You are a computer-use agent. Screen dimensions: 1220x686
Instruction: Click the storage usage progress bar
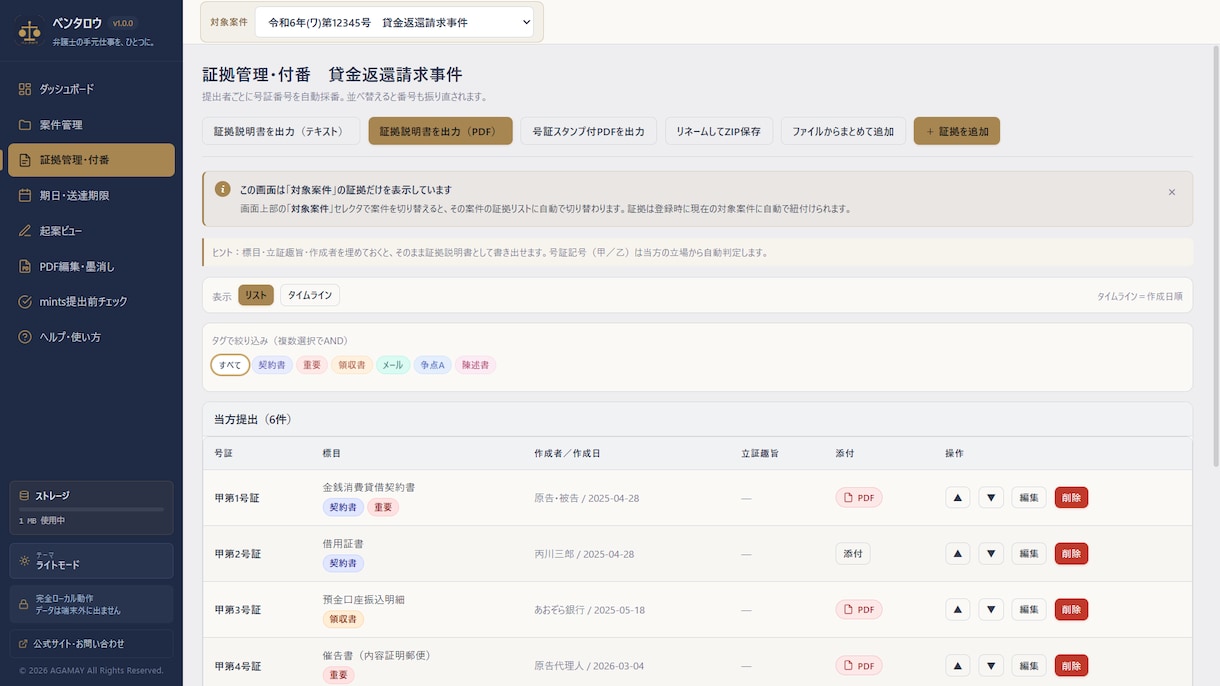pyautogui.click(x=91, y=509)
